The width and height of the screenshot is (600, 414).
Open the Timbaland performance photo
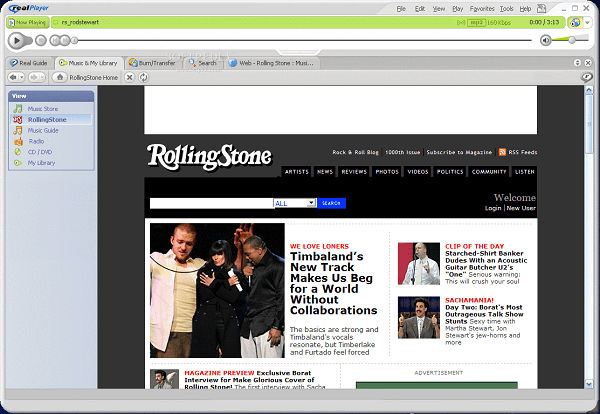(217, 290)
